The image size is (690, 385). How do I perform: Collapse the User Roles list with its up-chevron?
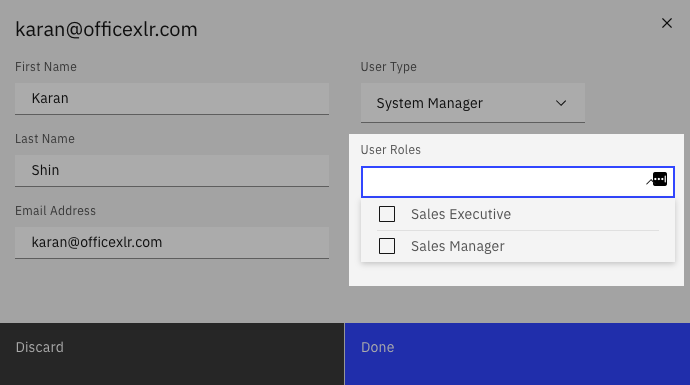pyautogui.click(x=649, y=181)
